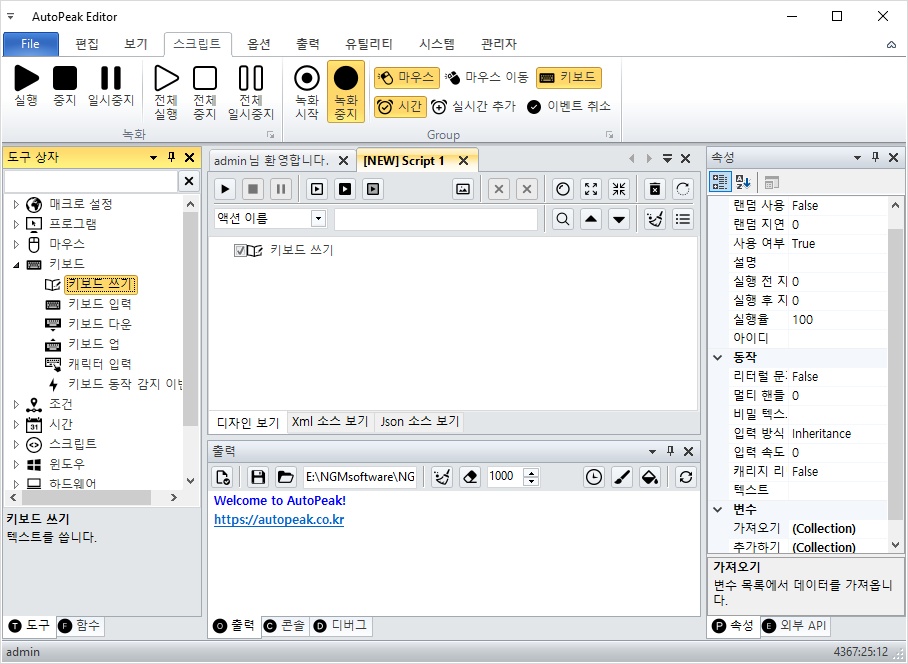Open the 액션 이름 dropdown
Viewport: 908px width, 664px height.
point(318,219)
